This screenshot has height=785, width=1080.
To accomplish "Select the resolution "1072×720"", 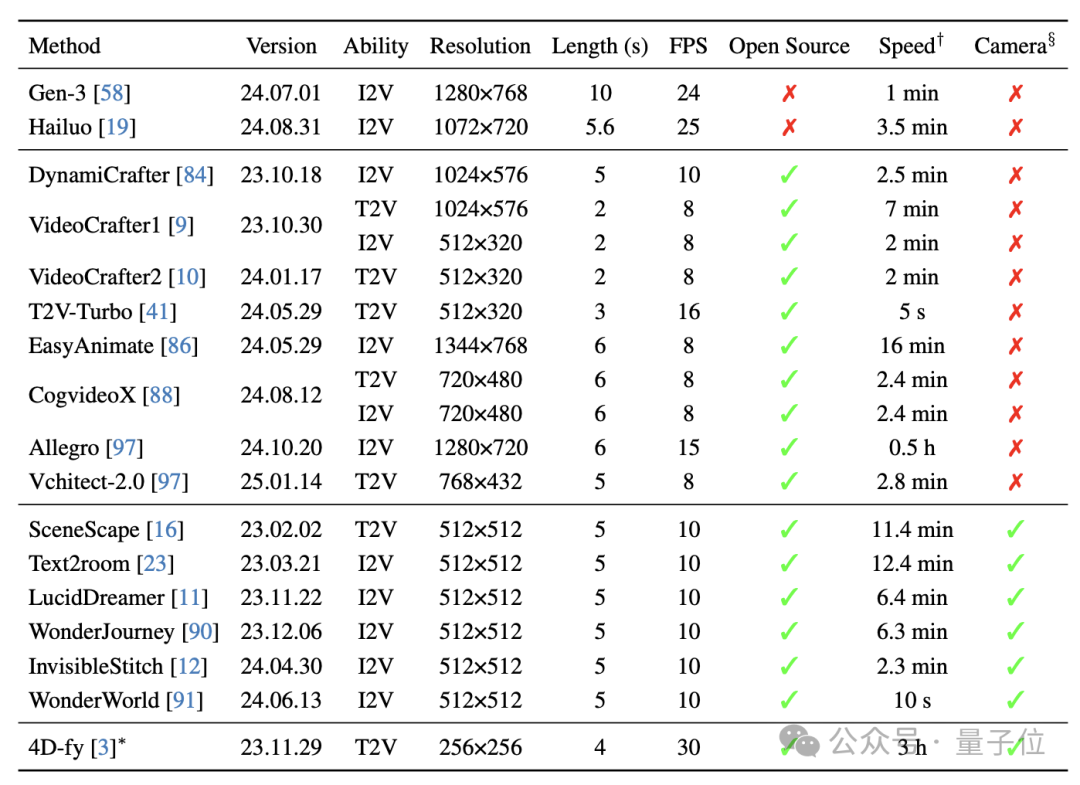I will (x=480, y=127).
